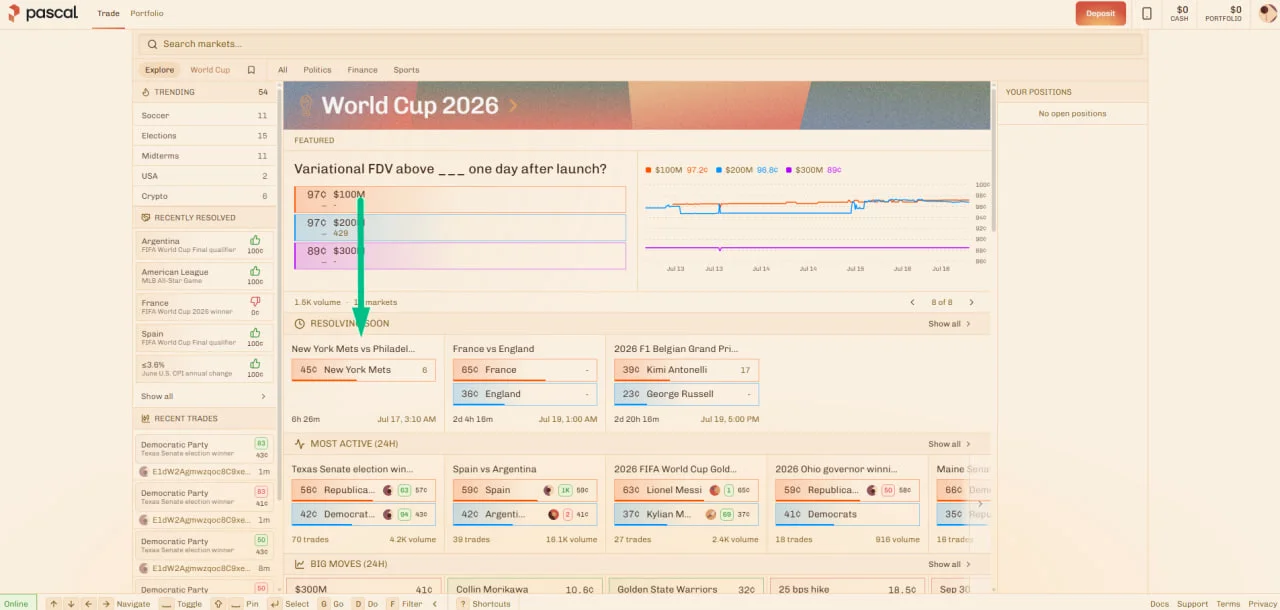1280x610 pixels.
Task: Select the Sports category filter
Action: click(406, 70)
